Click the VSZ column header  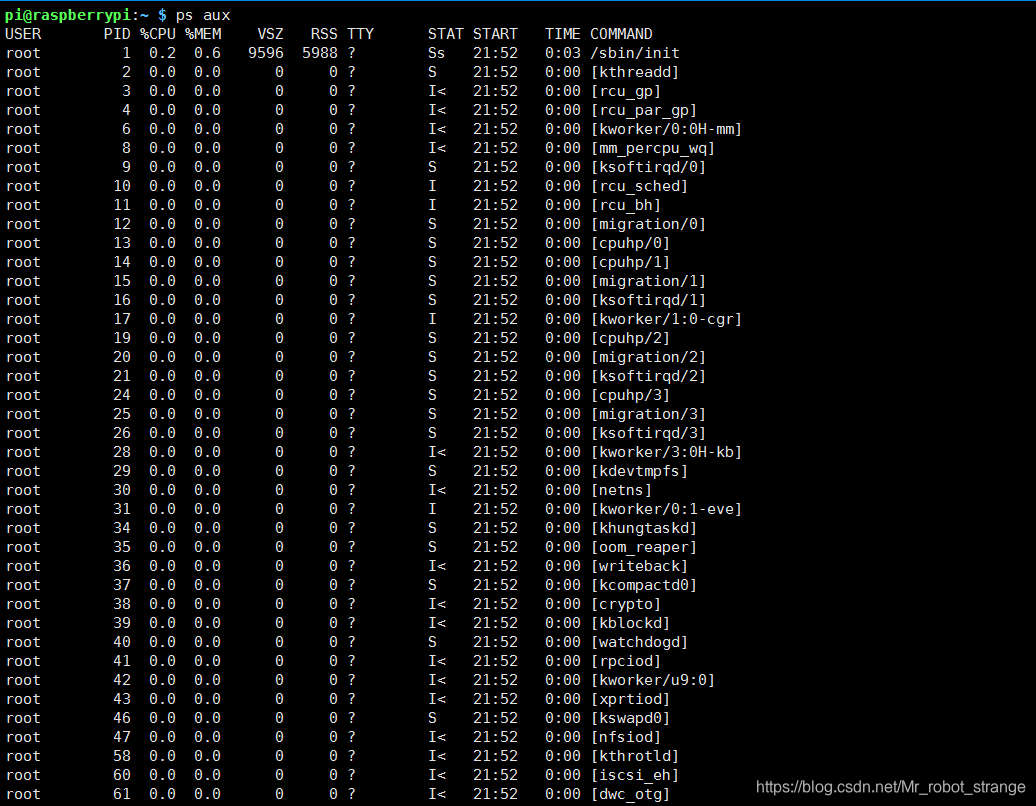[x=270, y=34]
